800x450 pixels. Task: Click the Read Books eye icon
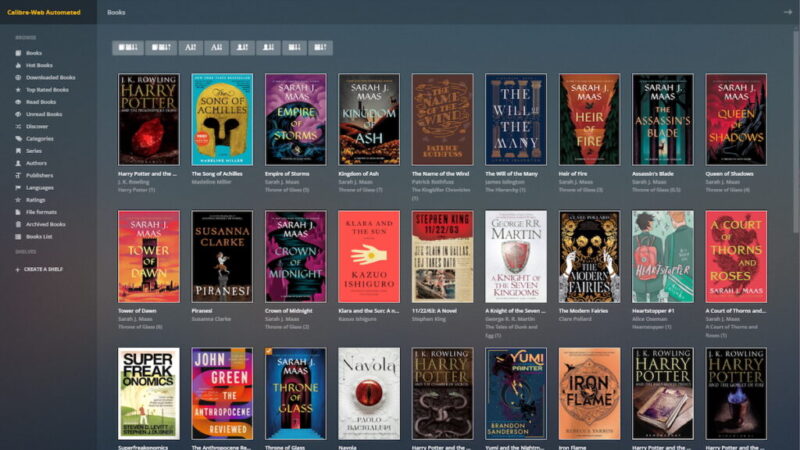[18, 102]
